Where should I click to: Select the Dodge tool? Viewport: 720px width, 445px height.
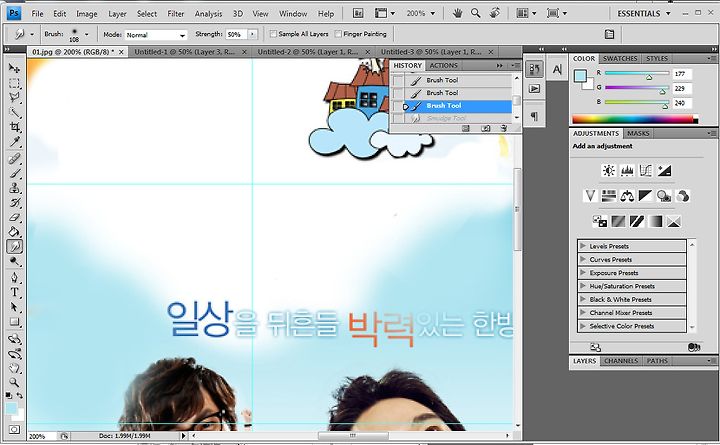point(14,261)
